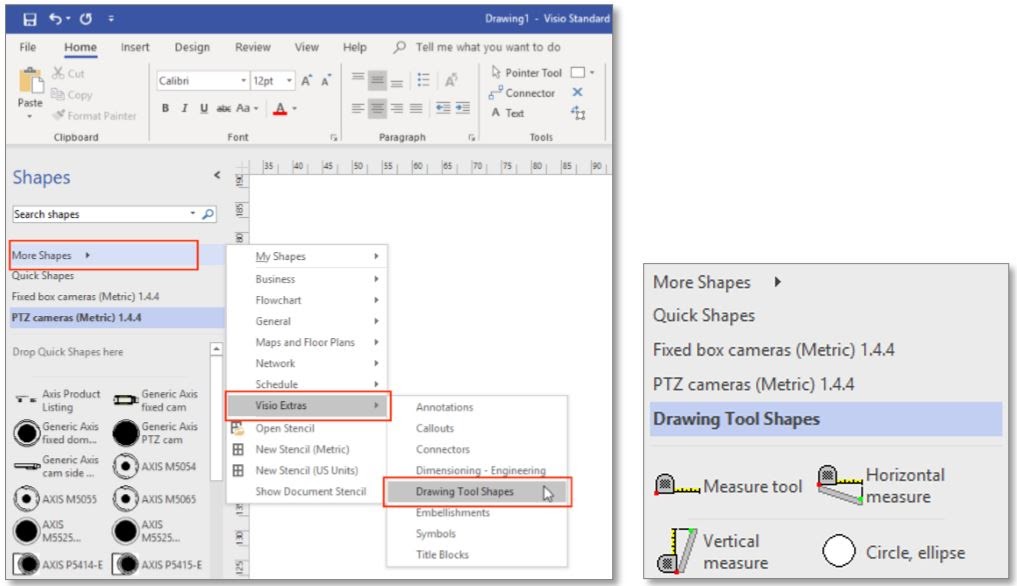Select the Pointer Tool
The height and width of the screenshot is (586, 1017).
click(526, 73)
